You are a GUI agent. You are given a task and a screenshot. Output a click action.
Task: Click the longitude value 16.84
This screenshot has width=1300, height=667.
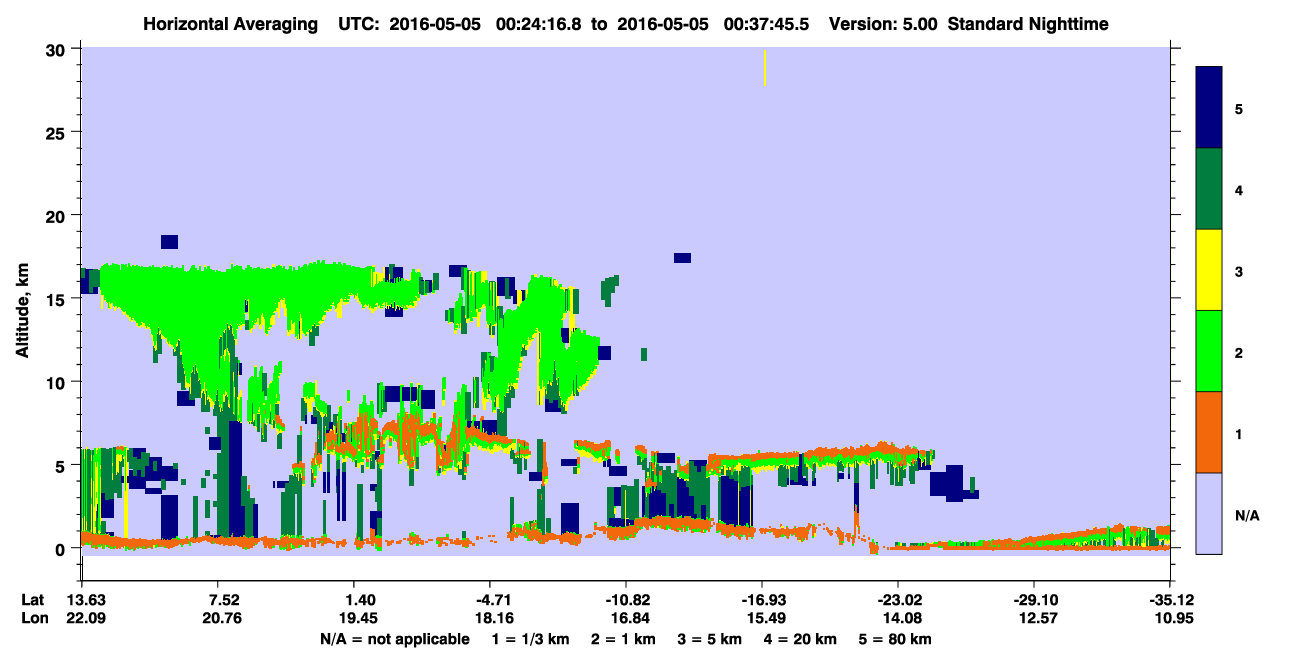click(x=629, y=618)
